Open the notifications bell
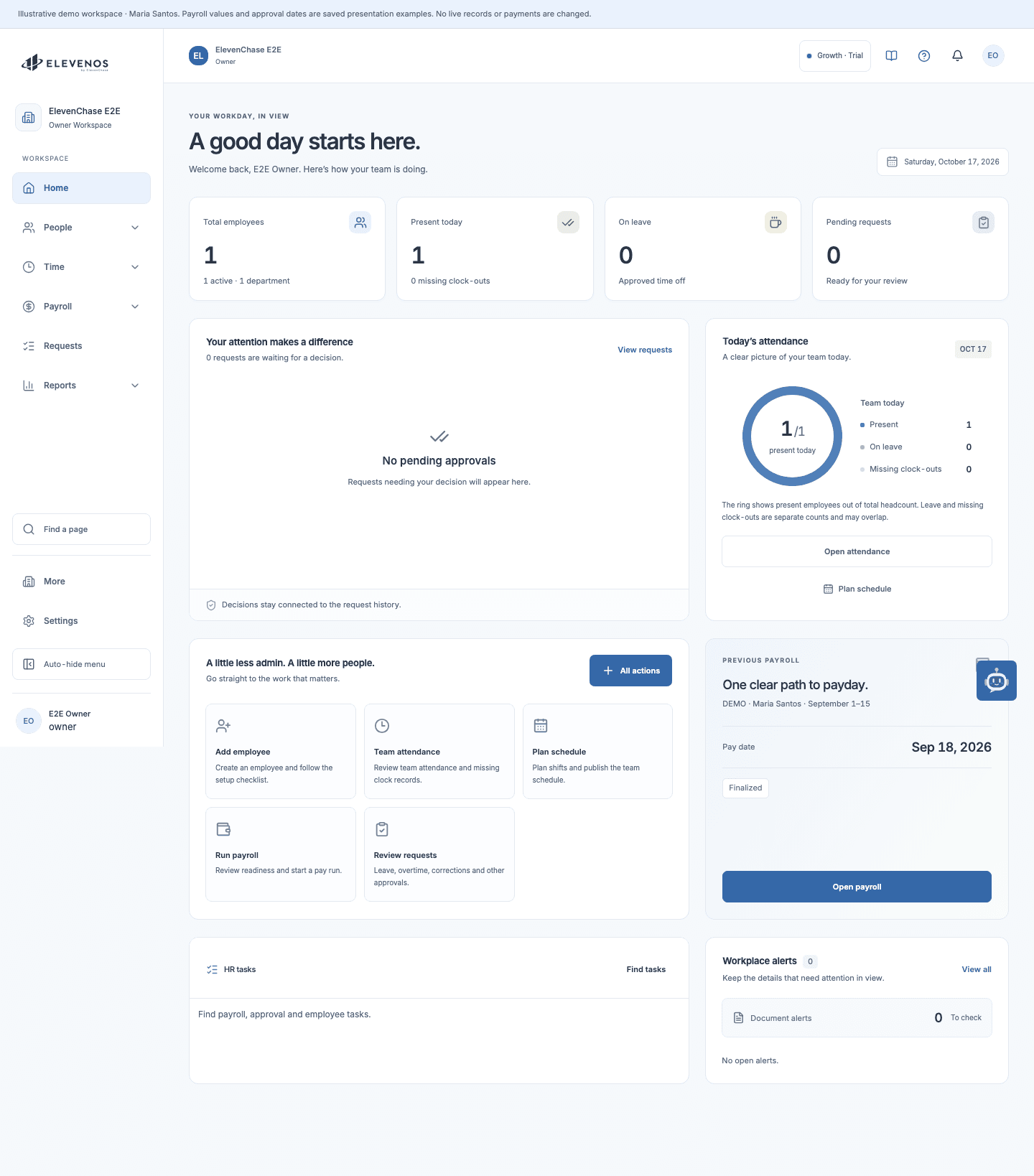This screenshot has height=1176, width=1034. pos(957,56)
